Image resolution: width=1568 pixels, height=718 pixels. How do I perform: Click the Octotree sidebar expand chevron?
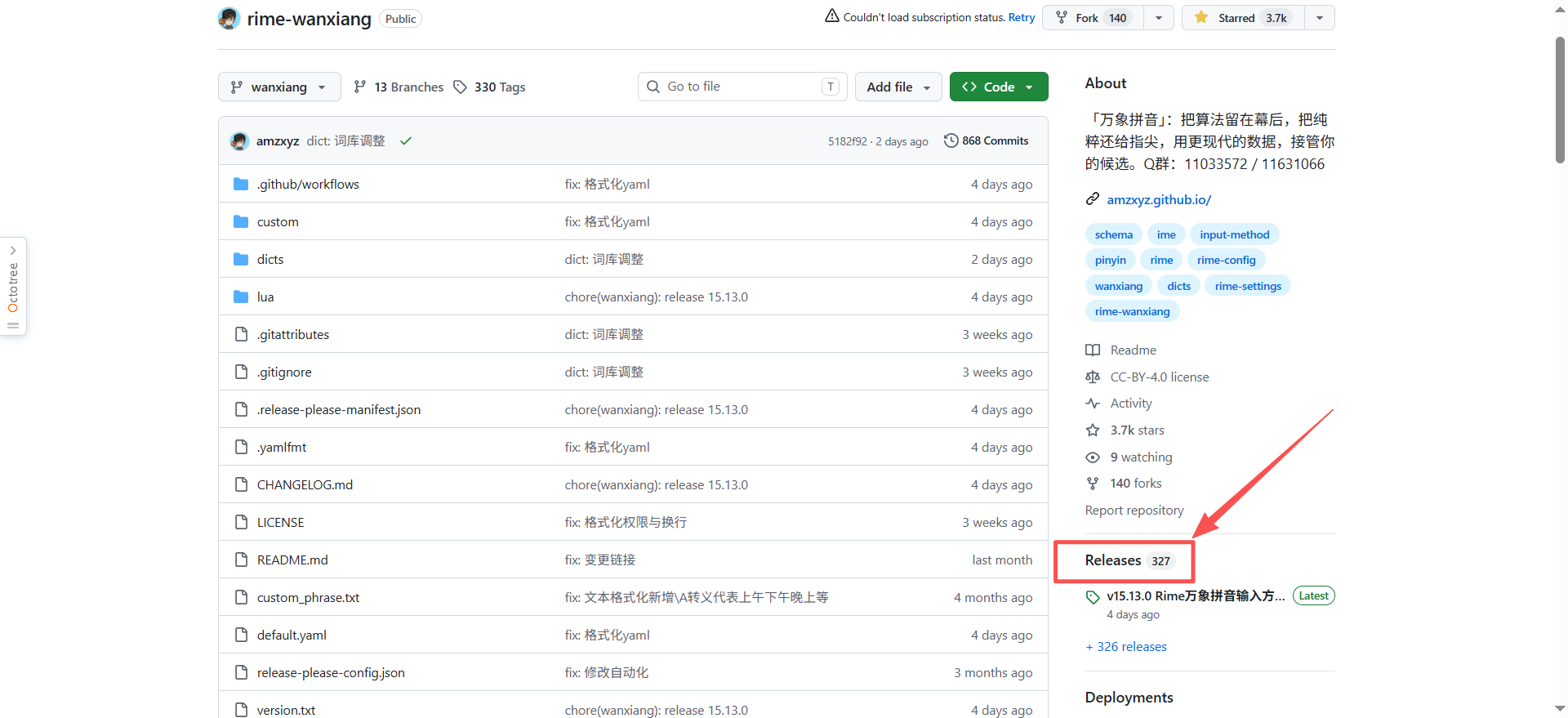[13, 251]
